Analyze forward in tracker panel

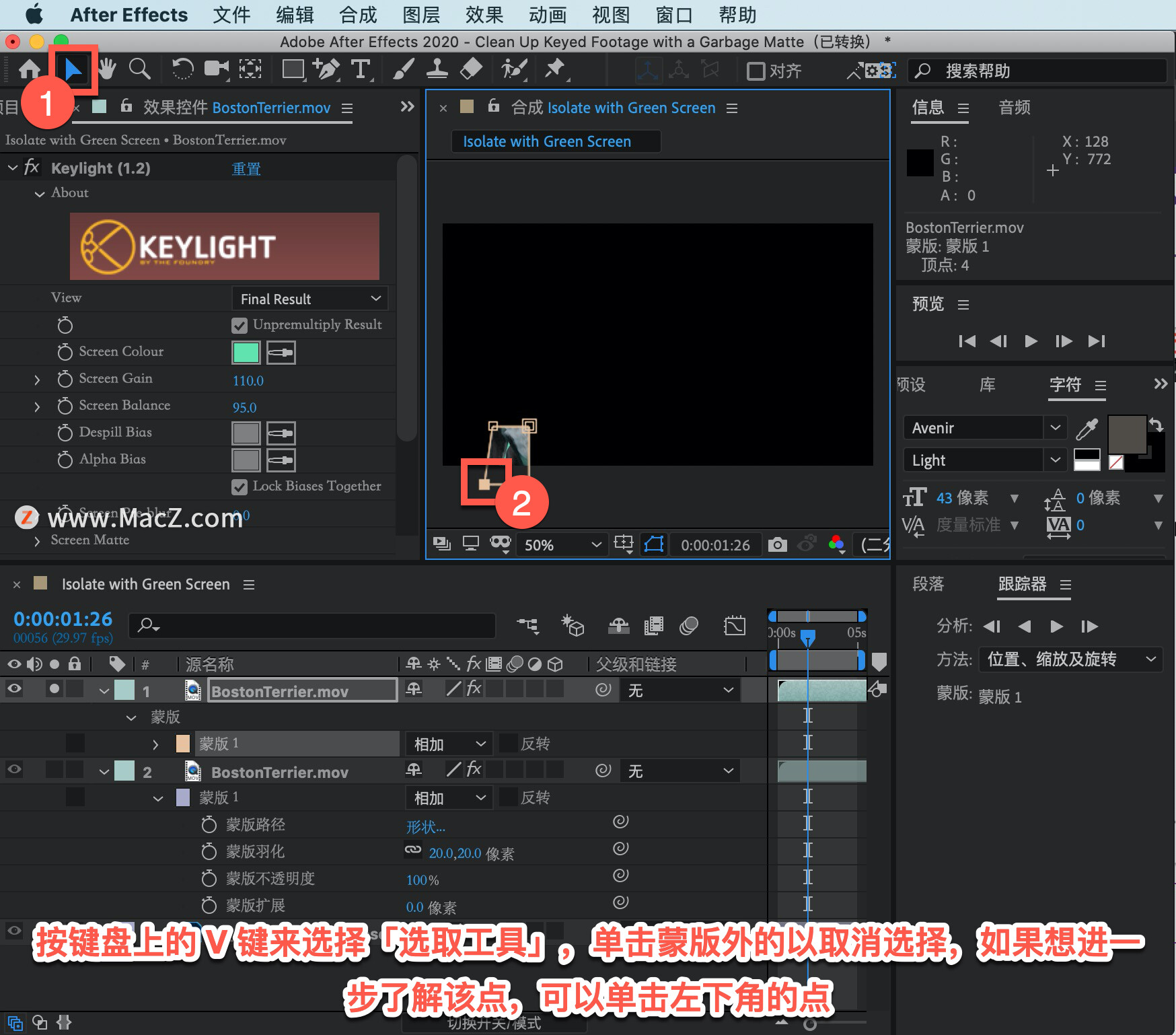pos(1056,627)
